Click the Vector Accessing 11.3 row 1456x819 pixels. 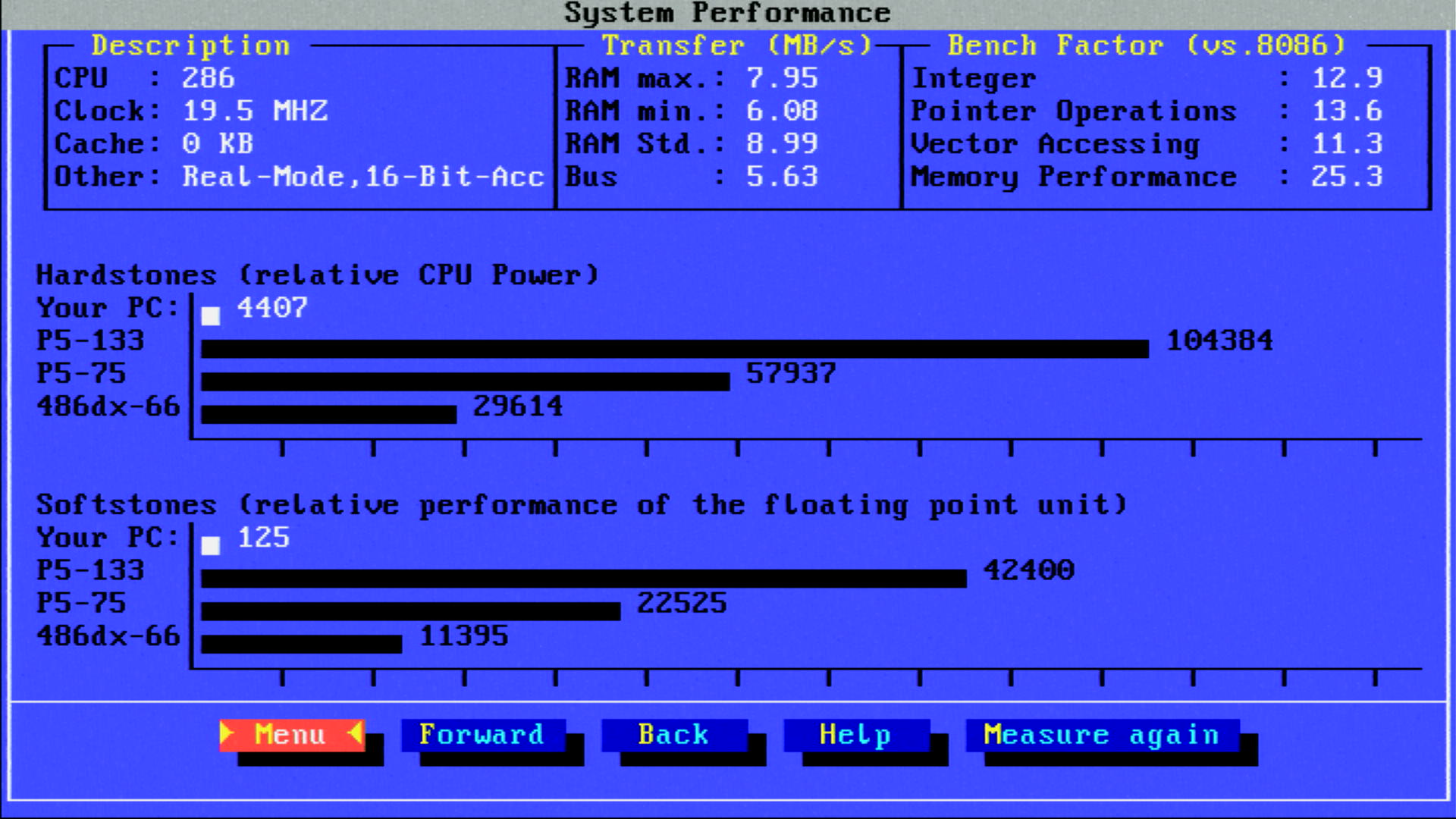click(1147, 143)
